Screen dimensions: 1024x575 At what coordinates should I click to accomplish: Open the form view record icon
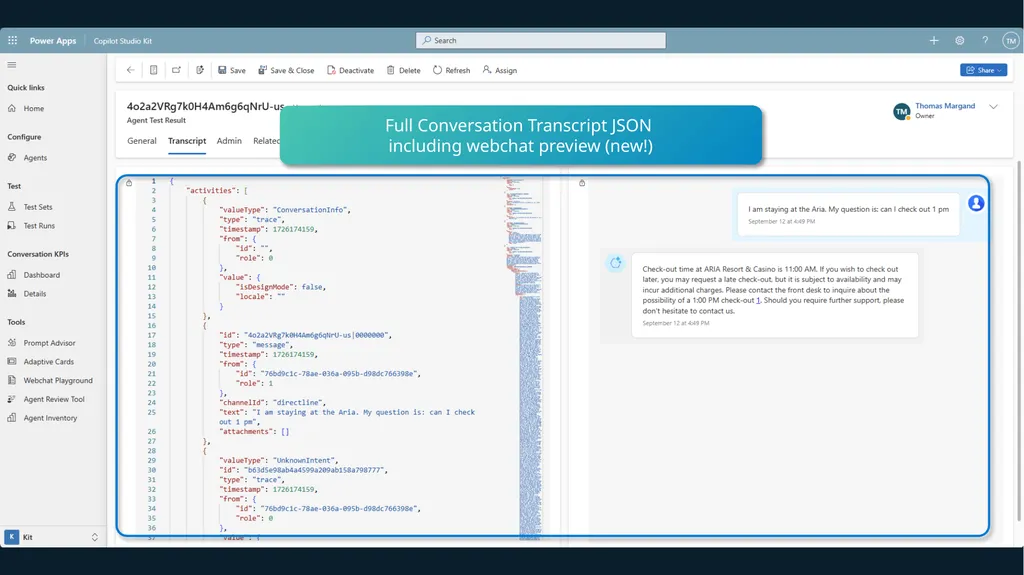pos(153,70)
